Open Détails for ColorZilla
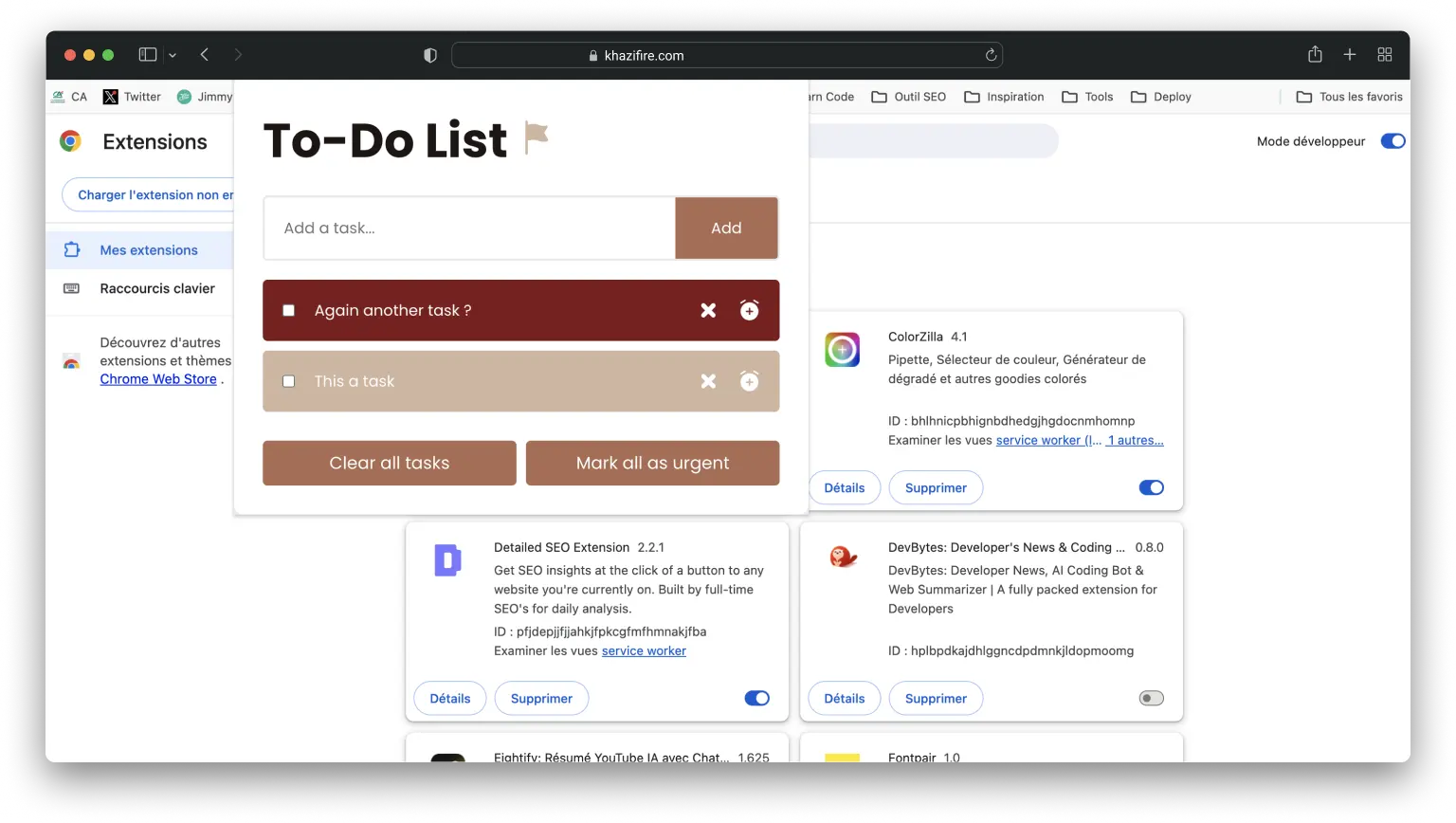The image size is (1456, 823). [x=844, y=487]
